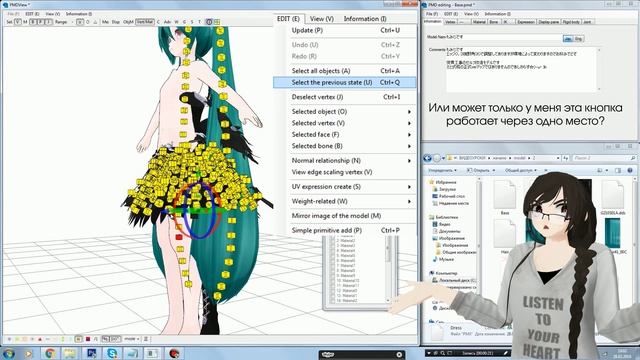Viewport: 640px width, 360px height.
Task: Open Google Chrome from the taskbar
Action: [50, 353]
